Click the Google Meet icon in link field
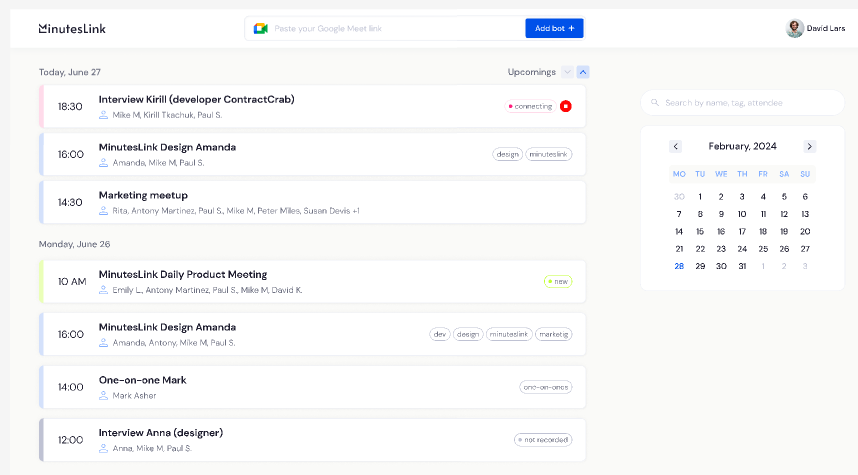 (260, 28)
